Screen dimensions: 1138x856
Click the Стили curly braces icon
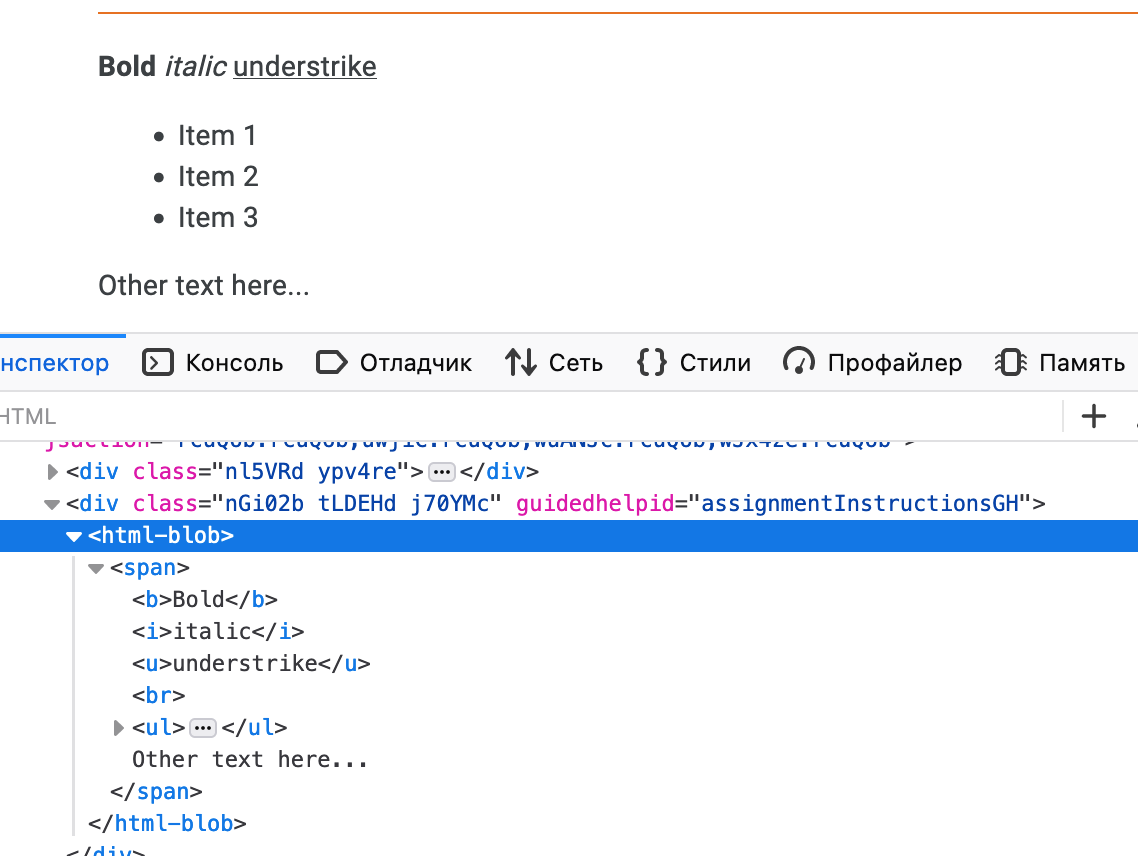tap(651, 362)
